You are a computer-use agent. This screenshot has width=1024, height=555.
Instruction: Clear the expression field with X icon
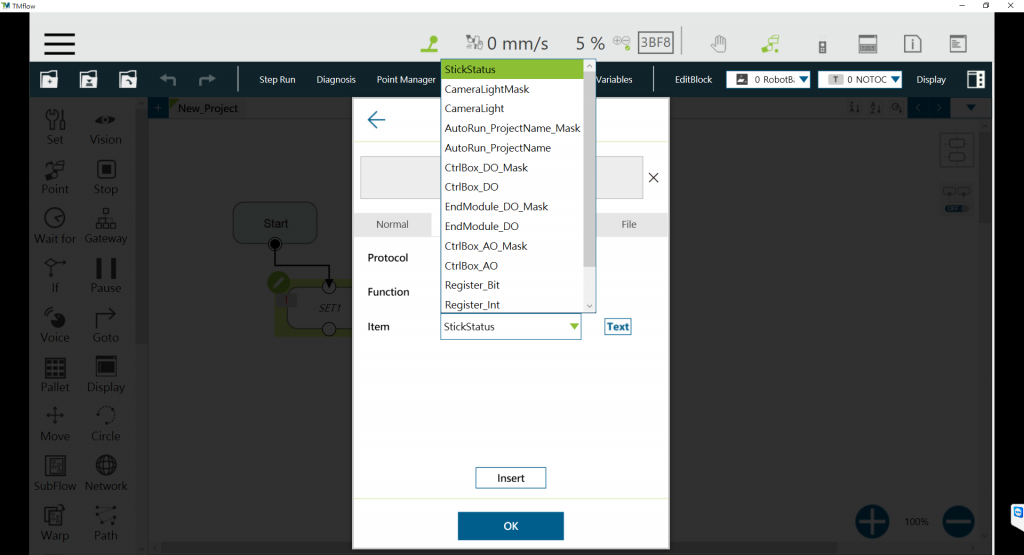click(653, 177)
